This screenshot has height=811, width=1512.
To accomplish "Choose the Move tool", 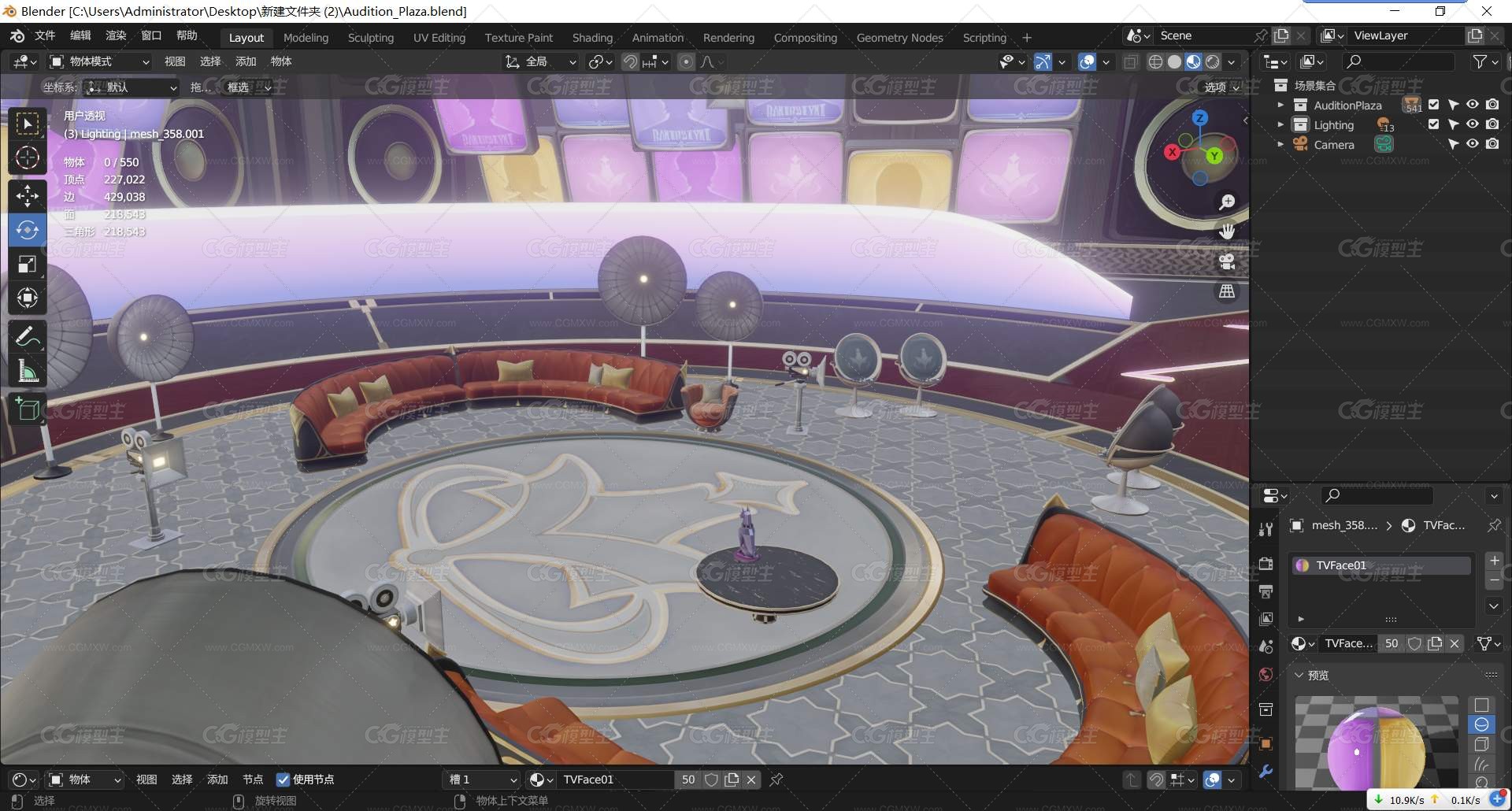I will (28, 195).
